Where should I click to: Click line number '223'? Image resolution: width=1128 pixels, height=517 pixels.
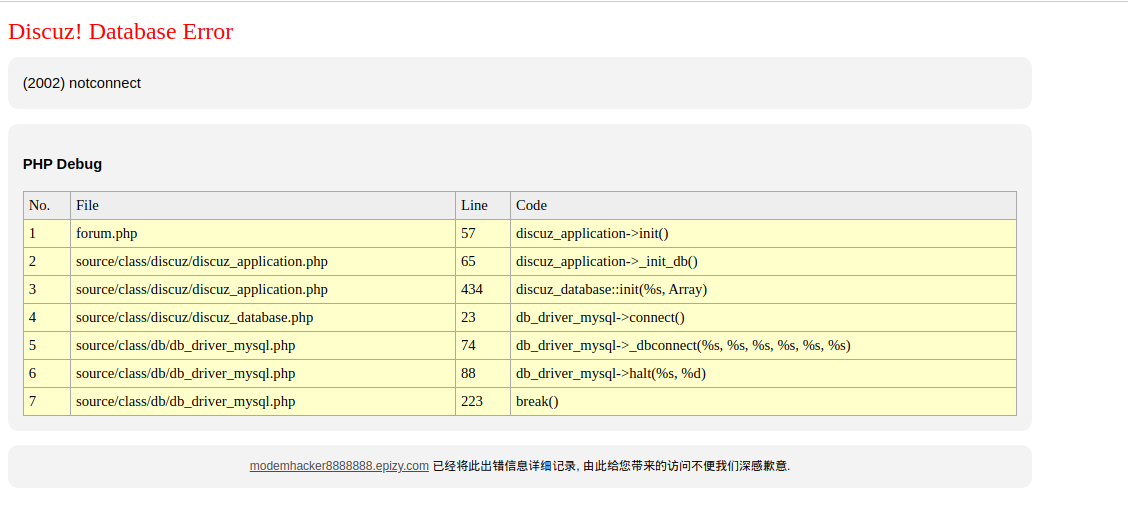483,402
